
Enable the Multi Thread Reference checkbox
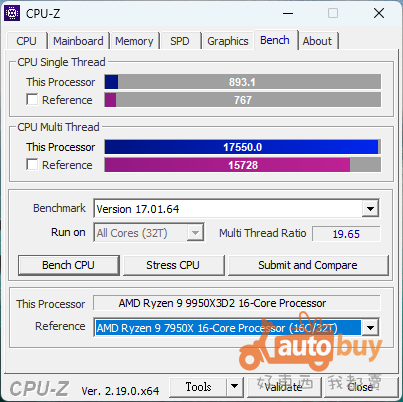(32, 164)
